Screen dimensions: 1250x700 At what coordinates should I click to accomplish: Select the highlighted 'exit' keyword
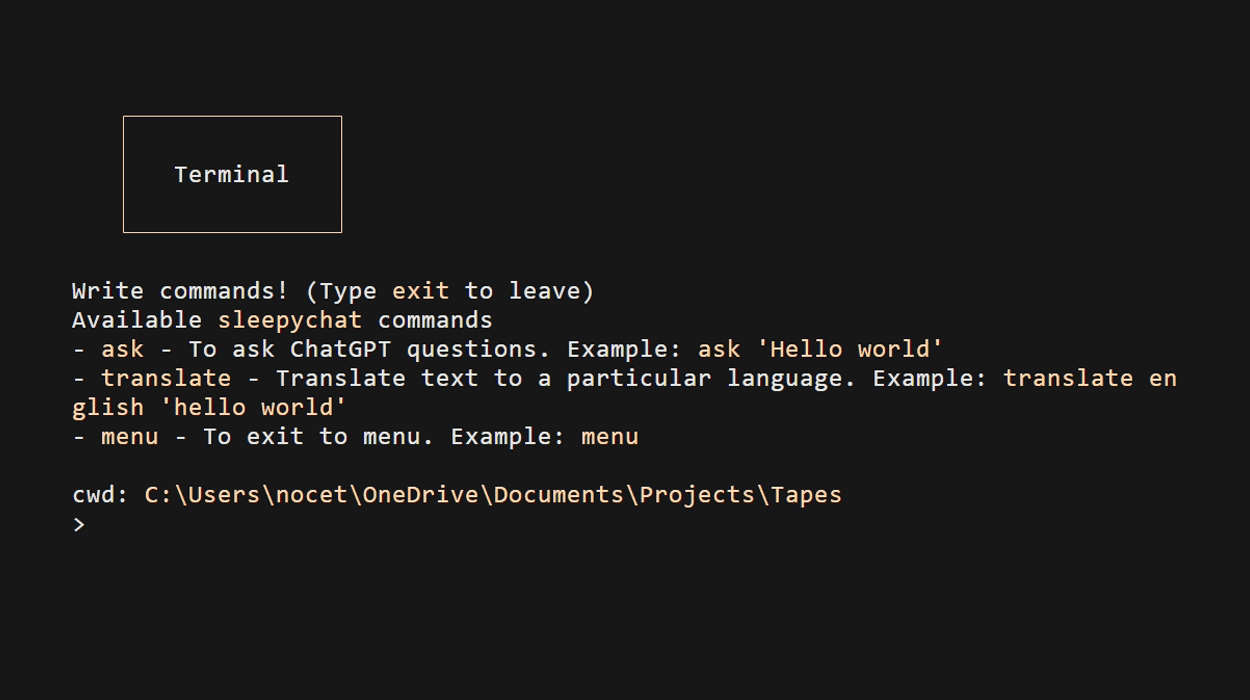coord(419,290)
